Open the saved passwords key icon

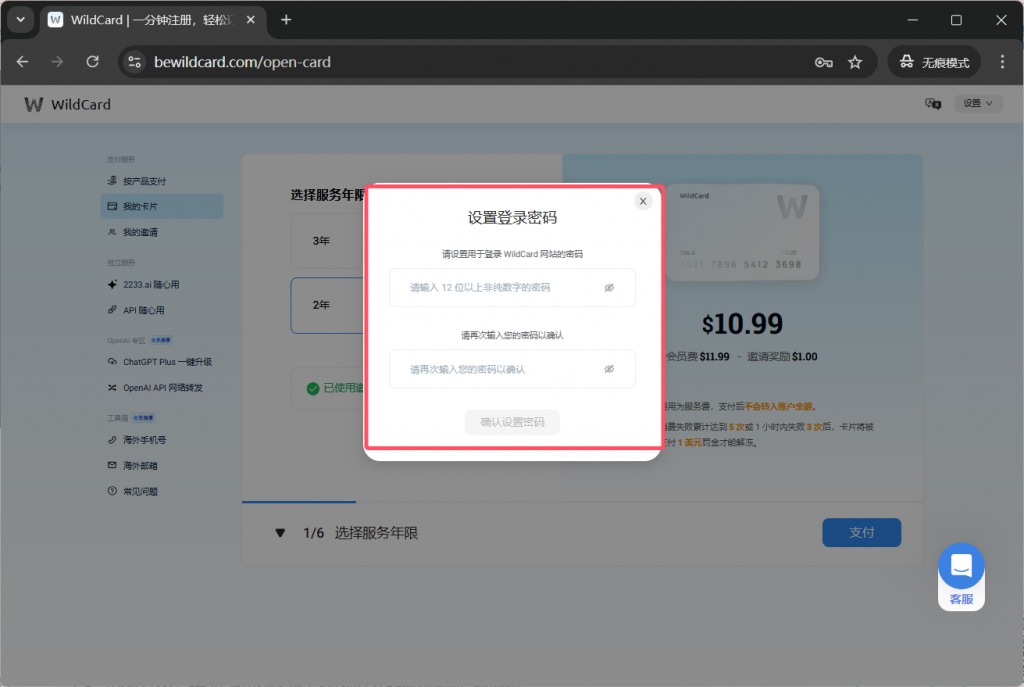coord(824,62)
